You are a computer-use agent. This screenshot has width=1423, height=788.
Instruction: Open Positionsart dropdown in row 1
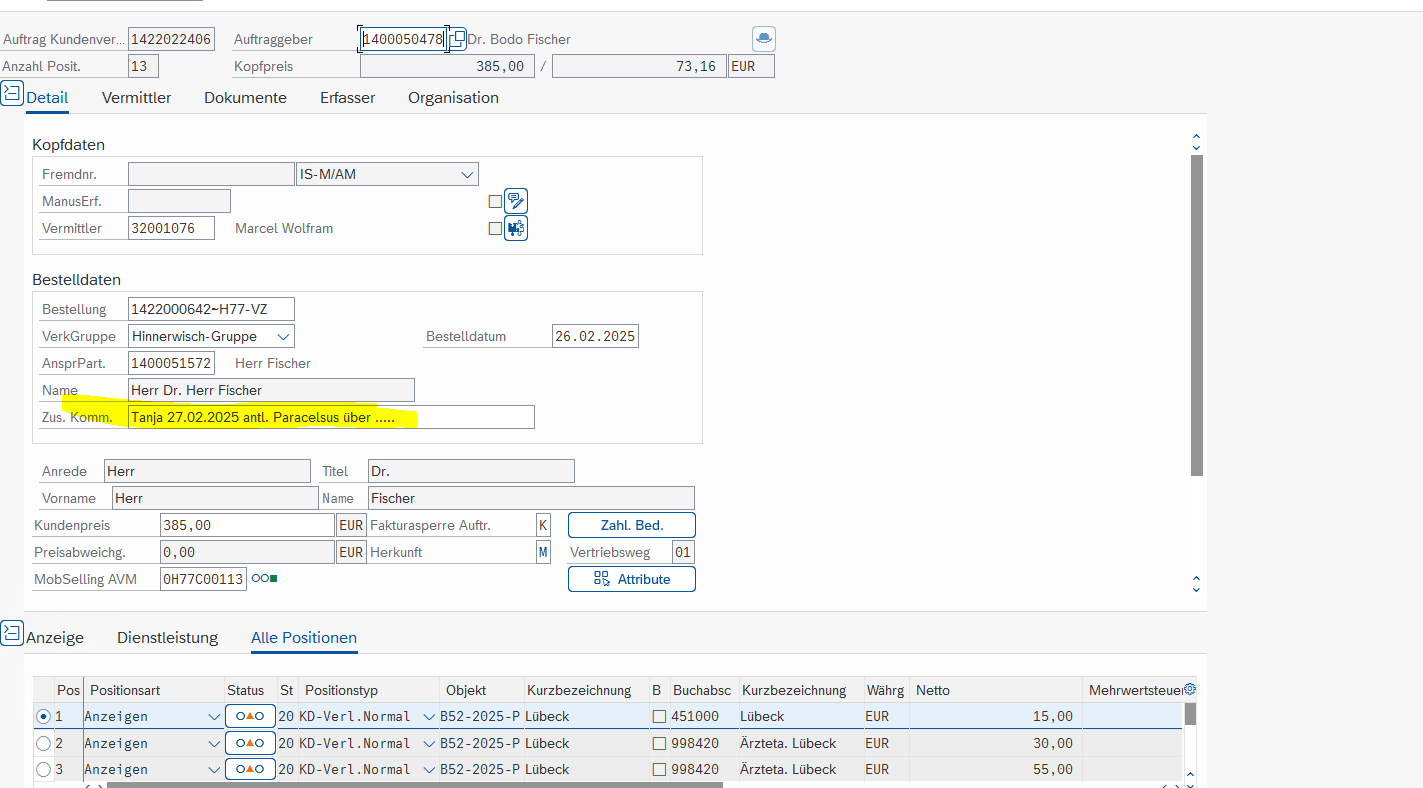[213, 716]
